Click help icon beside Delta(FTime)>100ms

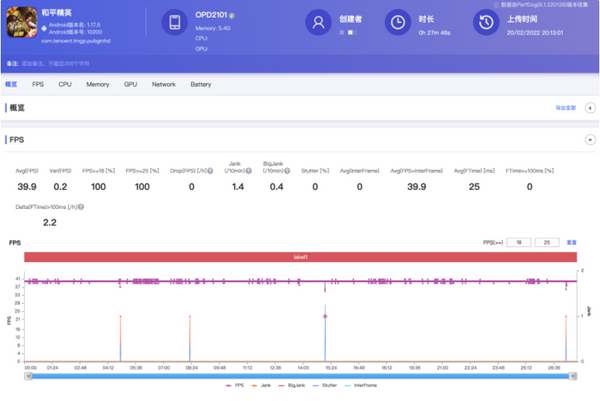(80, 207)
